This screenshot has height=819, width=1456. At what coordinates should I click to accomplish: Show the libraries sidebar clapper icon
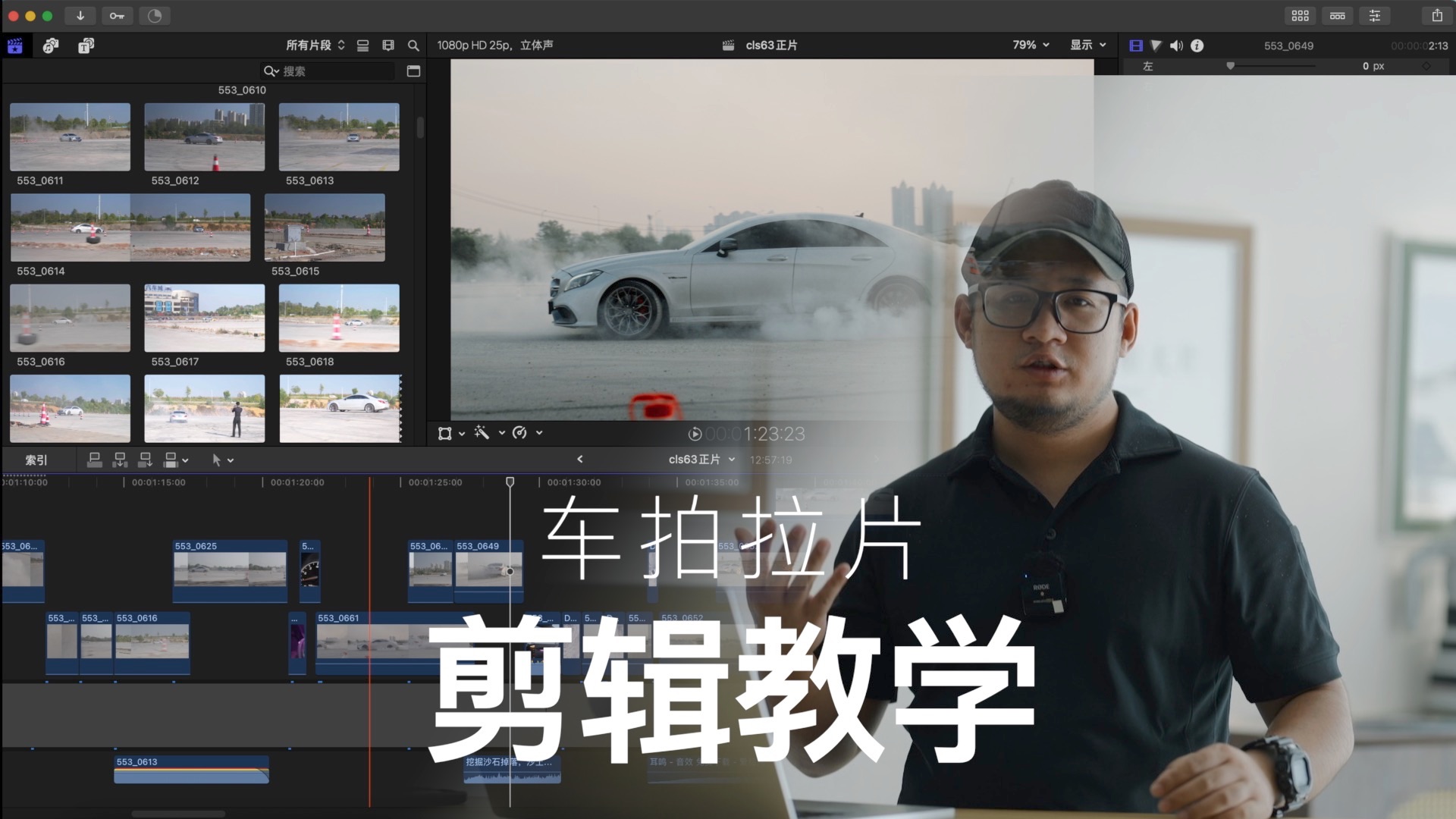(x=15, y=45)
